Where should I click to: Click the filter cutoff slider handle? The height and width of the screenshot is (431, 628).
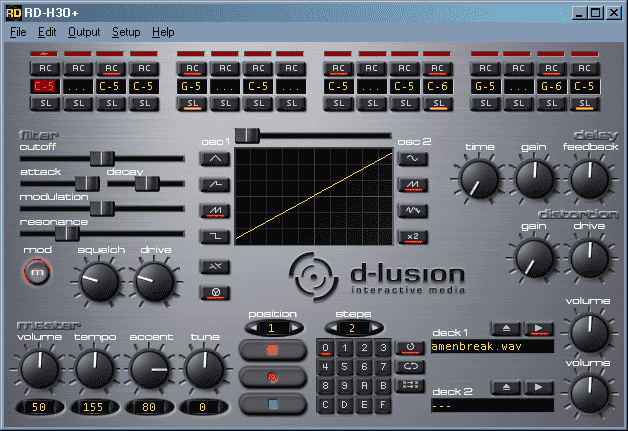click(x=99, y=157)
